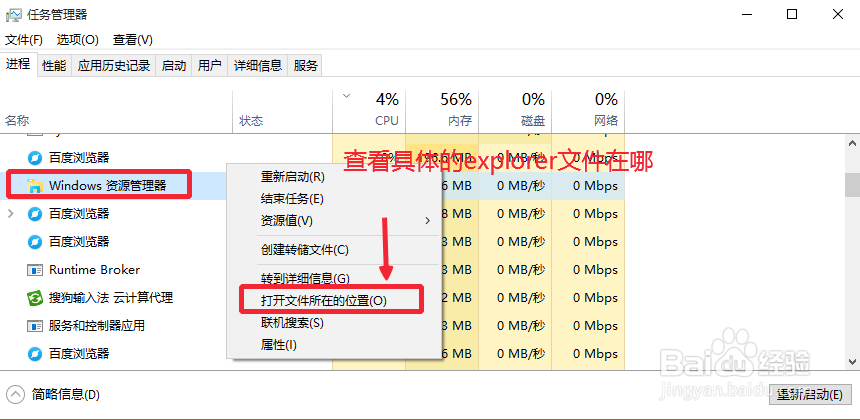860x420 pixels.
Task: Click 0 Mbps in the Runtime Broker row
Action: click(x=595, y=270)
